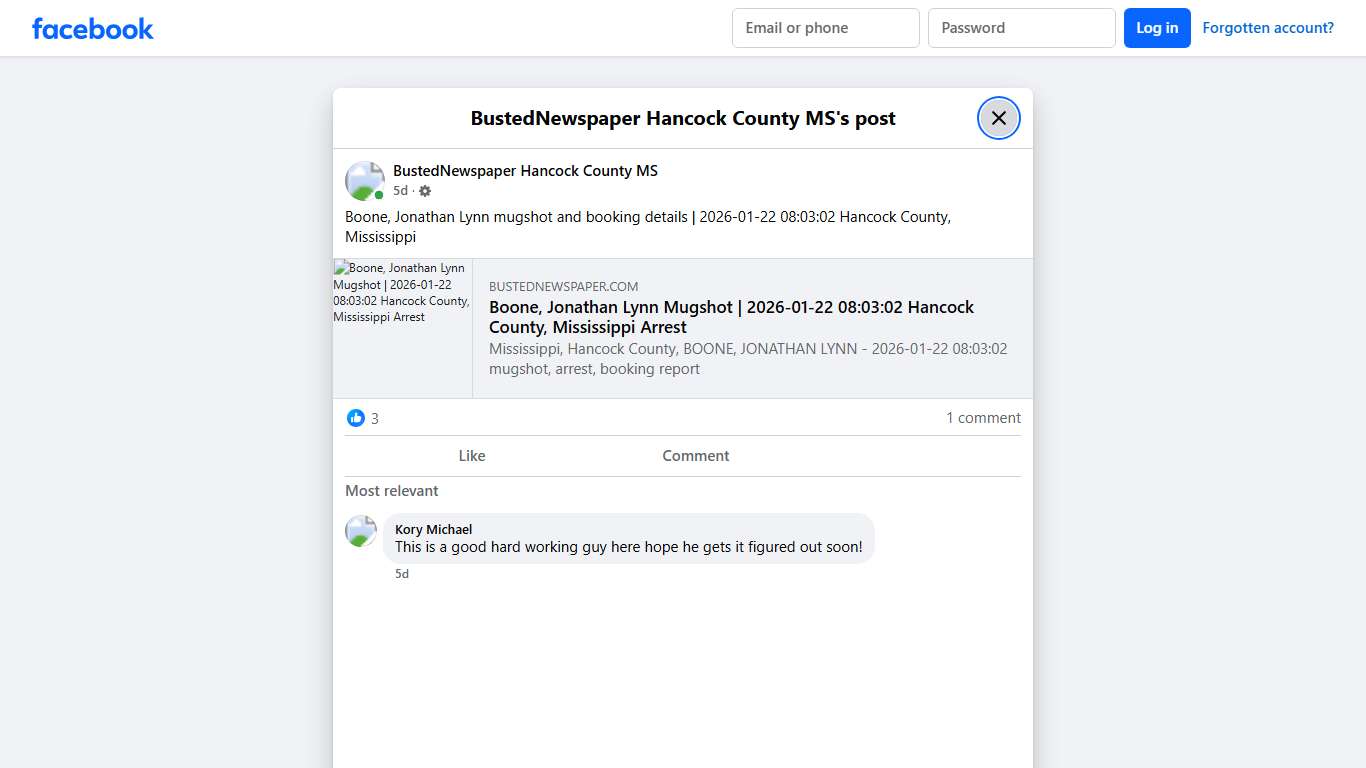Click the Email or phone input field
This screenshot has height=768, width=1366.
click(x=825, y=28)
